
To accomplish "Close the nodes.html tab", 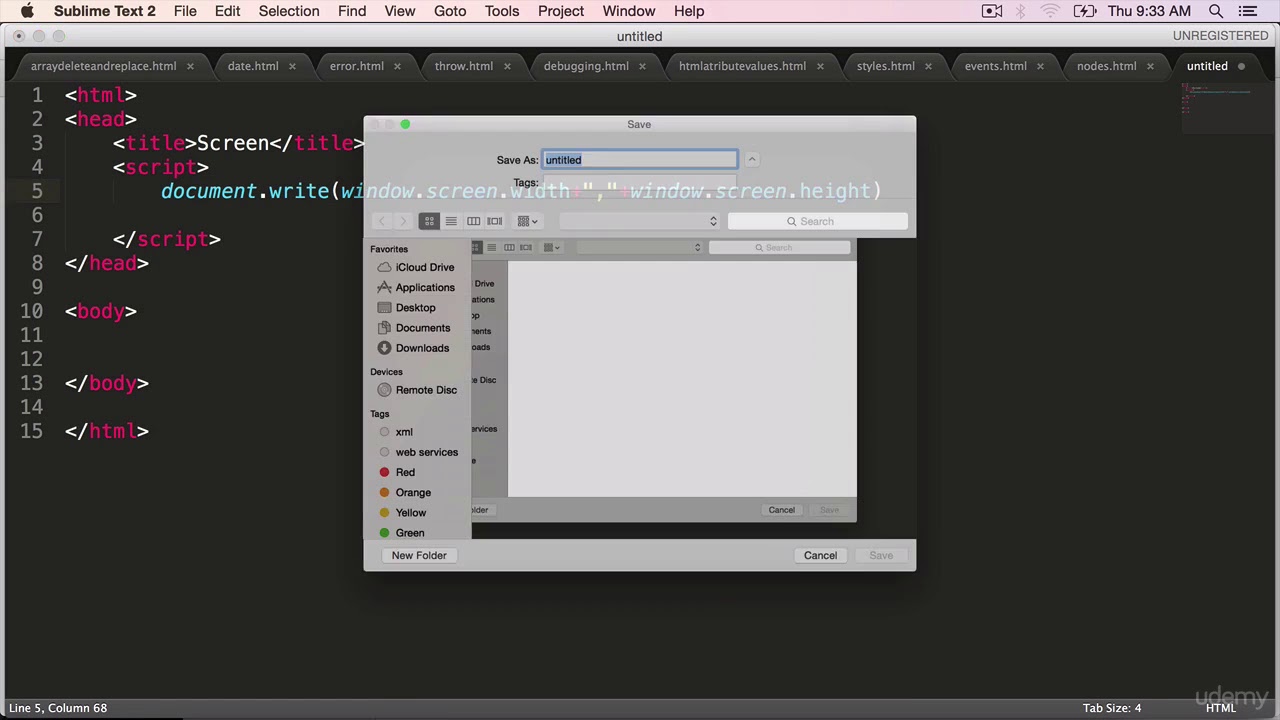I will (1150, 66).
